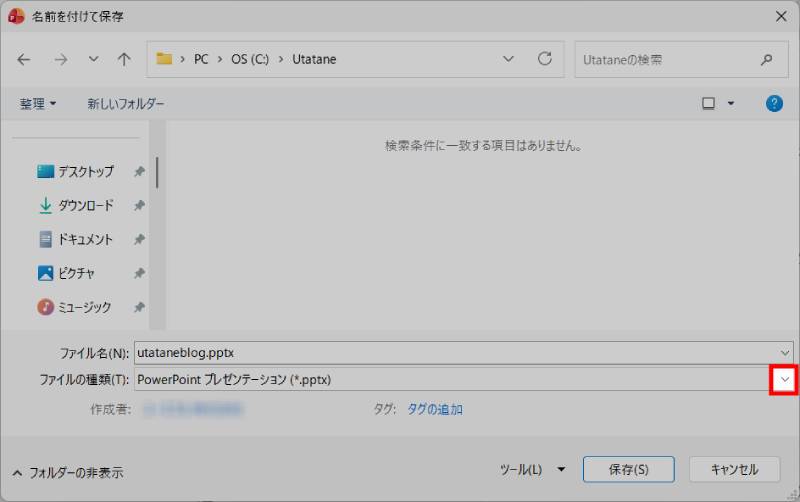
Task: Select OS (C:) in the address path
Action: (x=250, y=59)
